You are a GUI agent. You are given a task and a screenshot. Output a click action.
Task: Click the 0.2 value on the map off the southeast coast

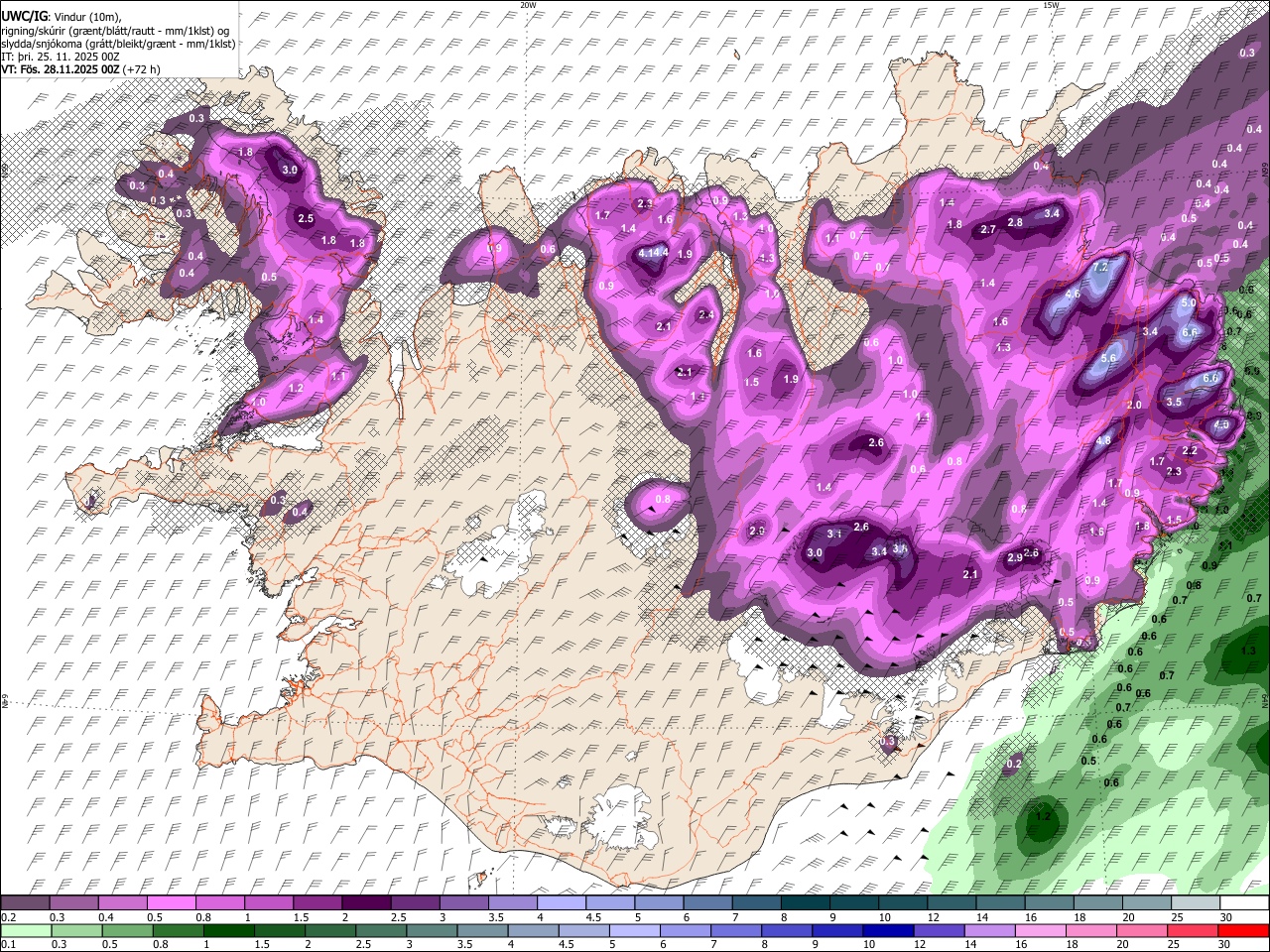click(1014, 765)
